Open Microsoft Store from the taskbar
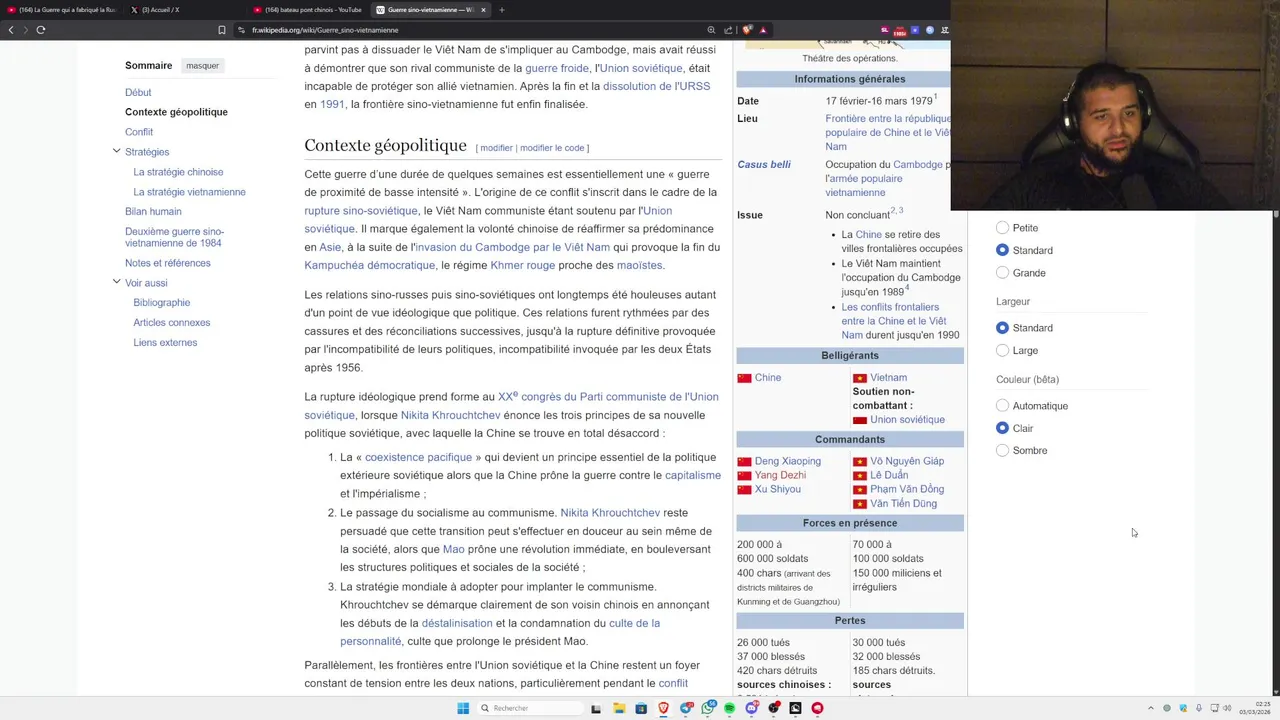 pyautogui.click(x=641, y=708)
